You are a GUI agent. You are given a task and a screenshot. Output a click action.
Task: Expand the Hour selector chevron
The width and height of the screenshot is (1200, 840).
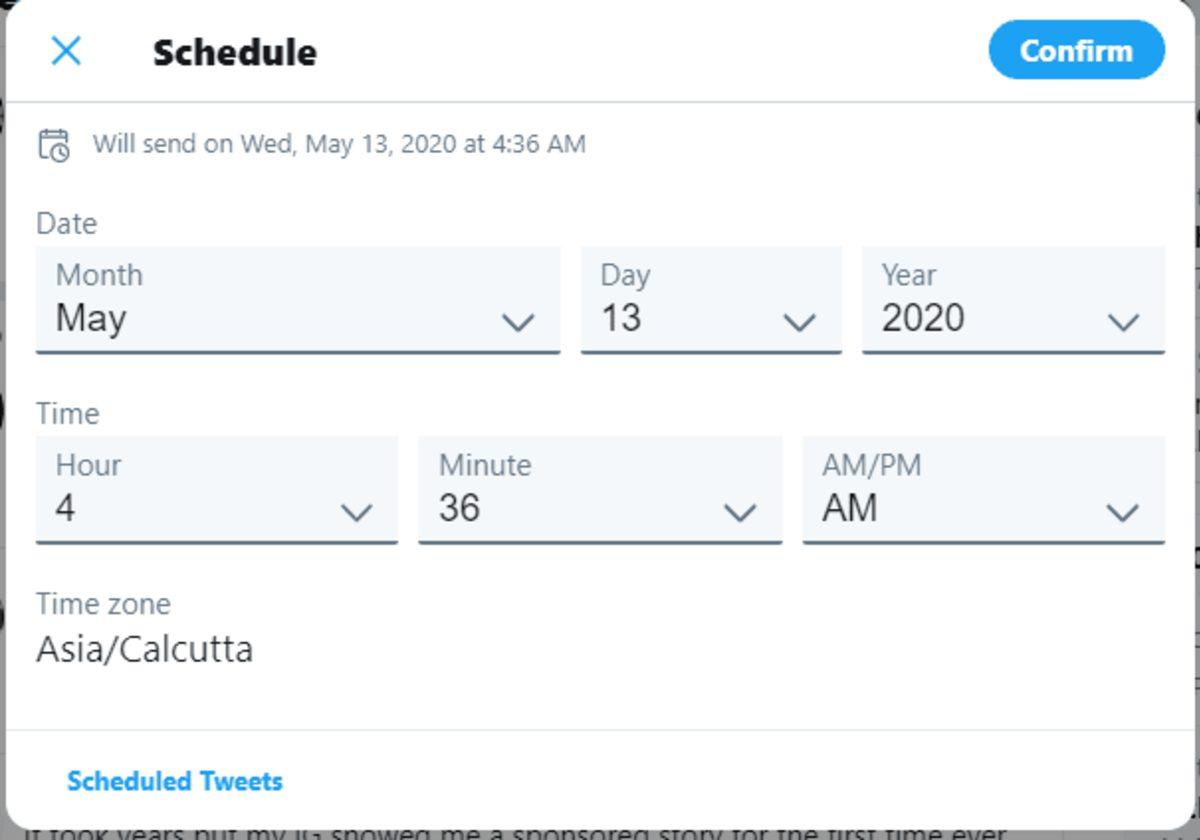358,512
